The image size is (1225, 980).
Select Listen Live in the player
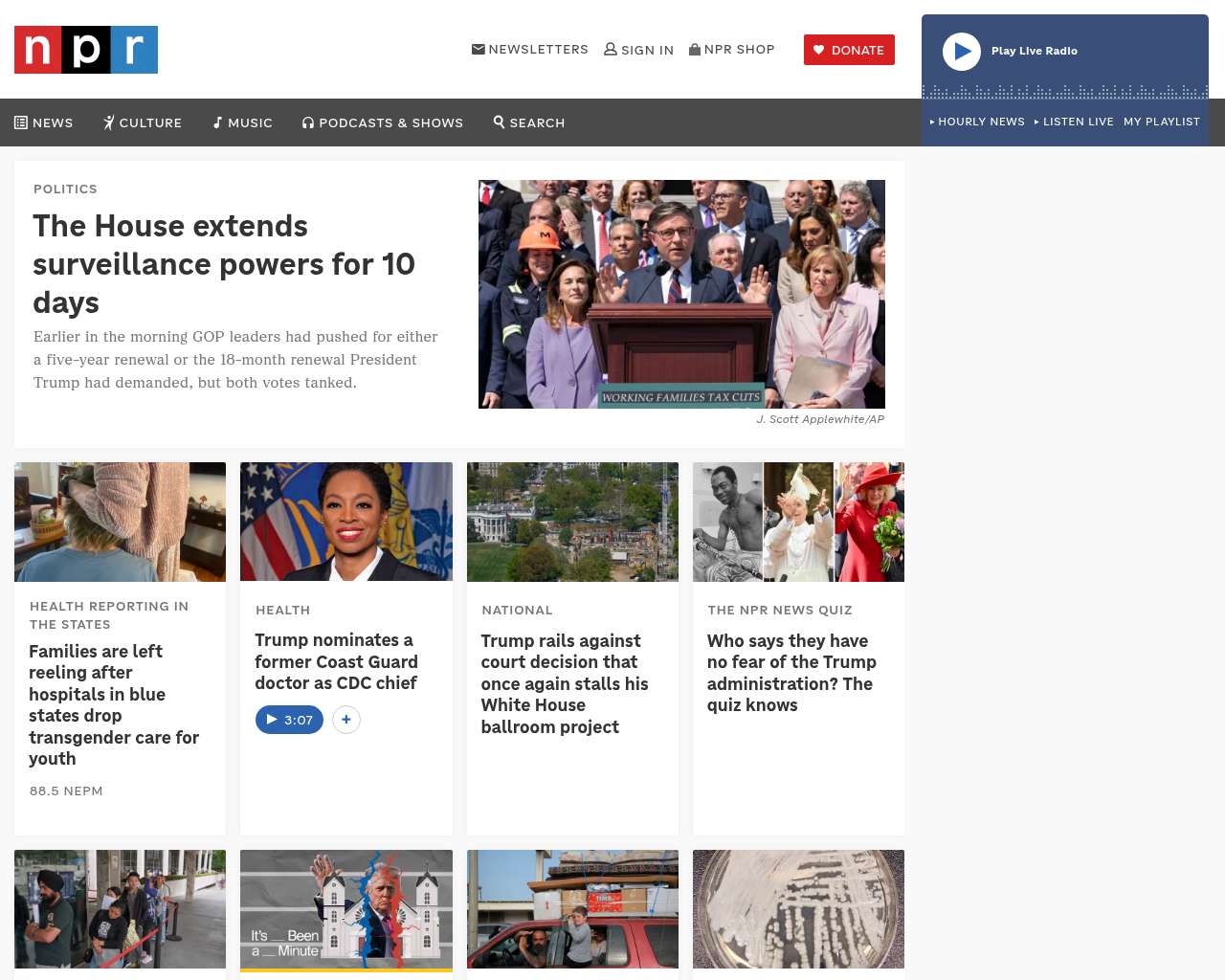point(1074,122)
